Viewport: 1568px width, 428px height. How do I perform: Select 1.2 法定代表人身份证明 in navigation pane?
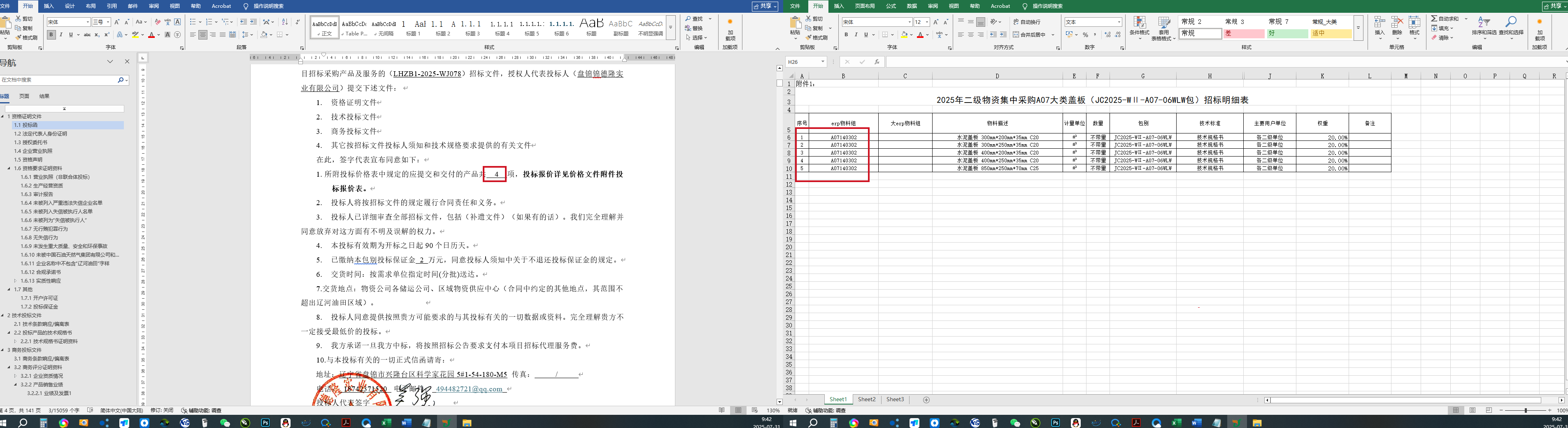point(41,133)
